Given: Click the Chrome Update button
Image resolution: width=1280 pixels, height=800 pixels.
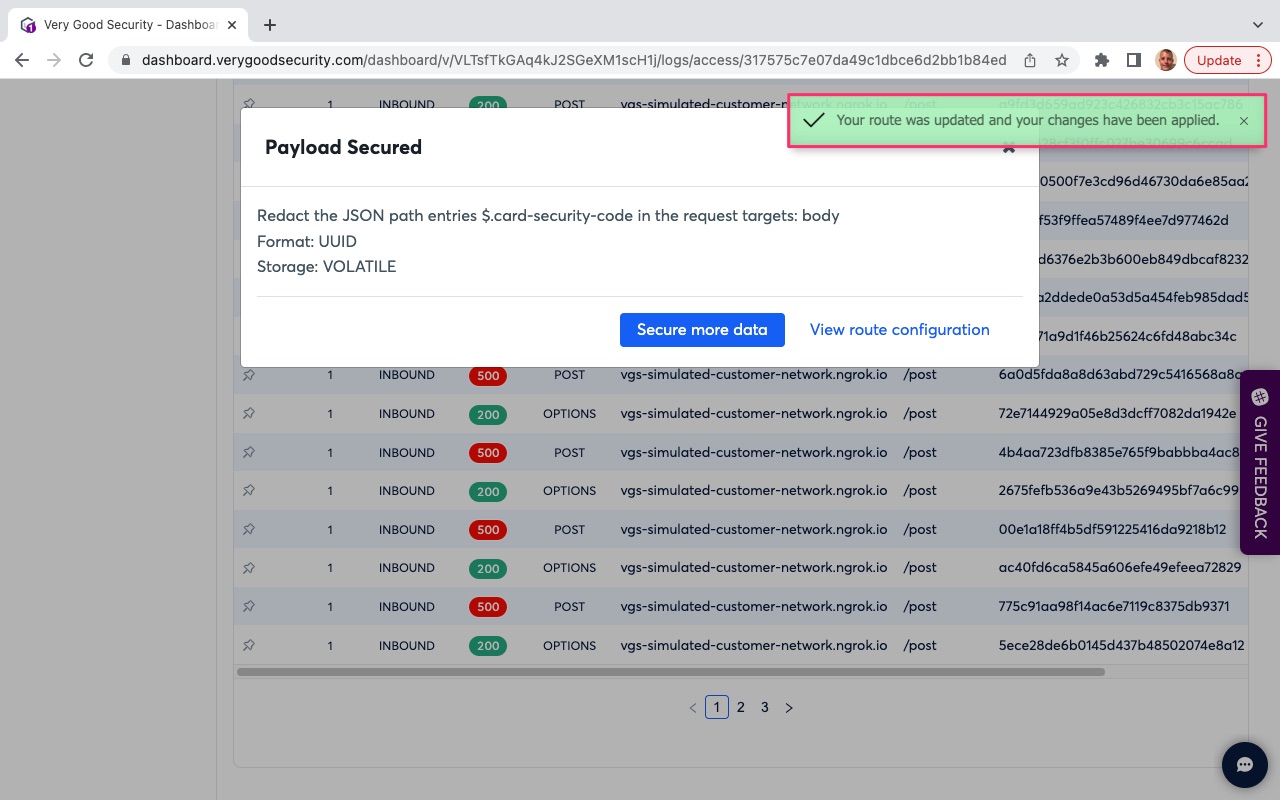Looking at the screenshot, I should tap(1219, 60).
